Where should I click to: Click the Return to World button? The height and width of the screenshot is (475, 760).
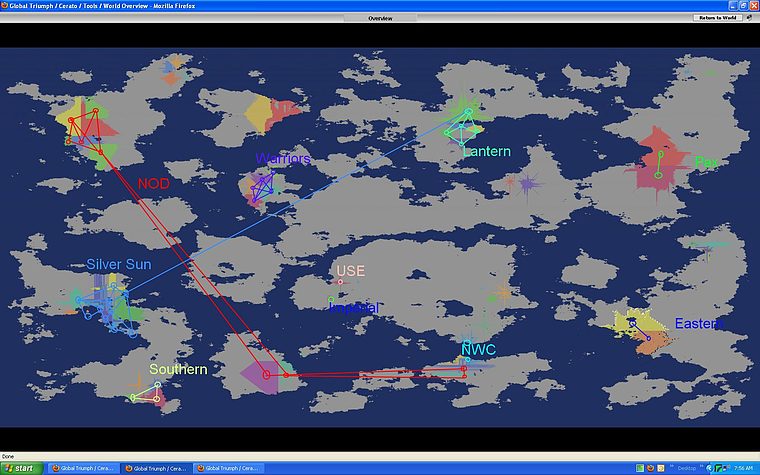(717, 17)
